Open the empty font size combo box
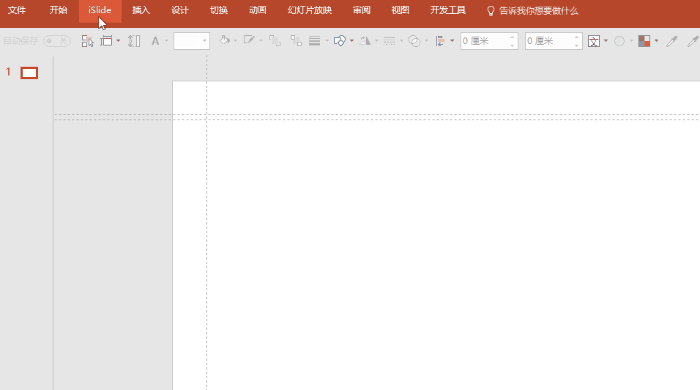 click(192, 41)
